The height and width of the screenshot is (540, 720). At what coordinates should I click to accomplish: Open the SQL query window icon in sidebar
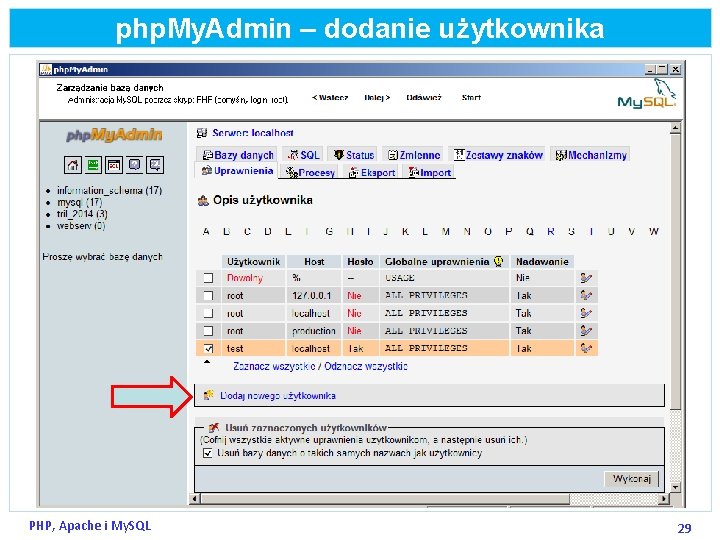point(114,165)
